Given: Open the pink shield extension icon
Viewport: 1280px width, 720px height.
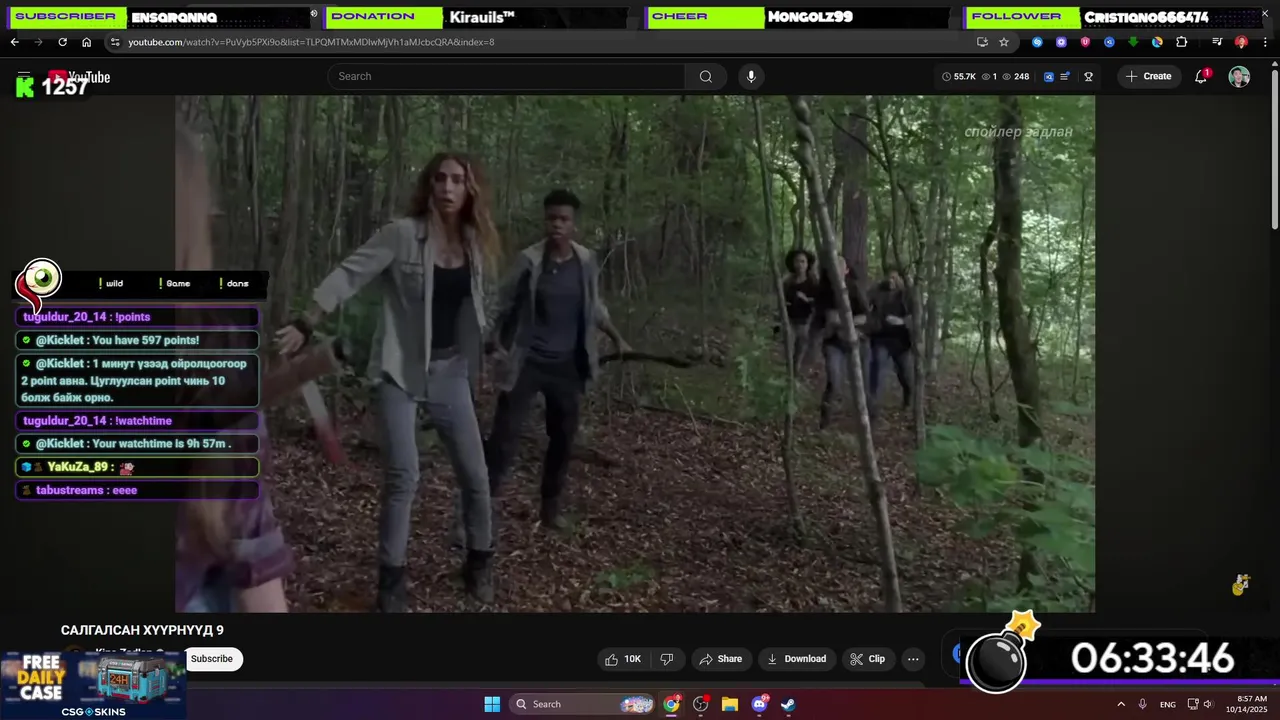Looking at the screenshot, I should pyautogui.click(x=1085, y=42).
